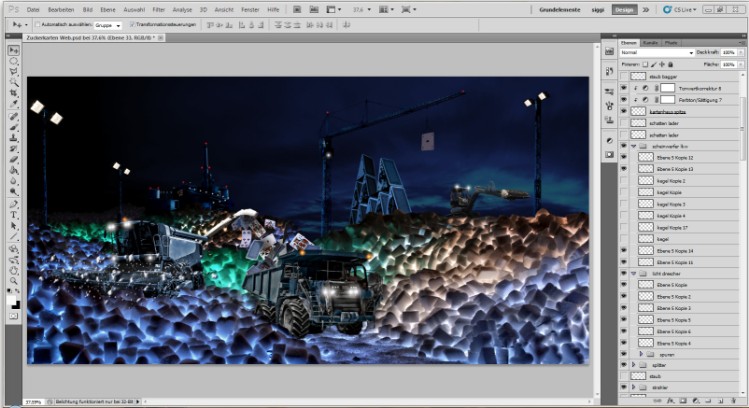Open the 'Gruppe' auto-select dropdown
The width and height of the screenshot is (749, 408).
coord(106,24)
